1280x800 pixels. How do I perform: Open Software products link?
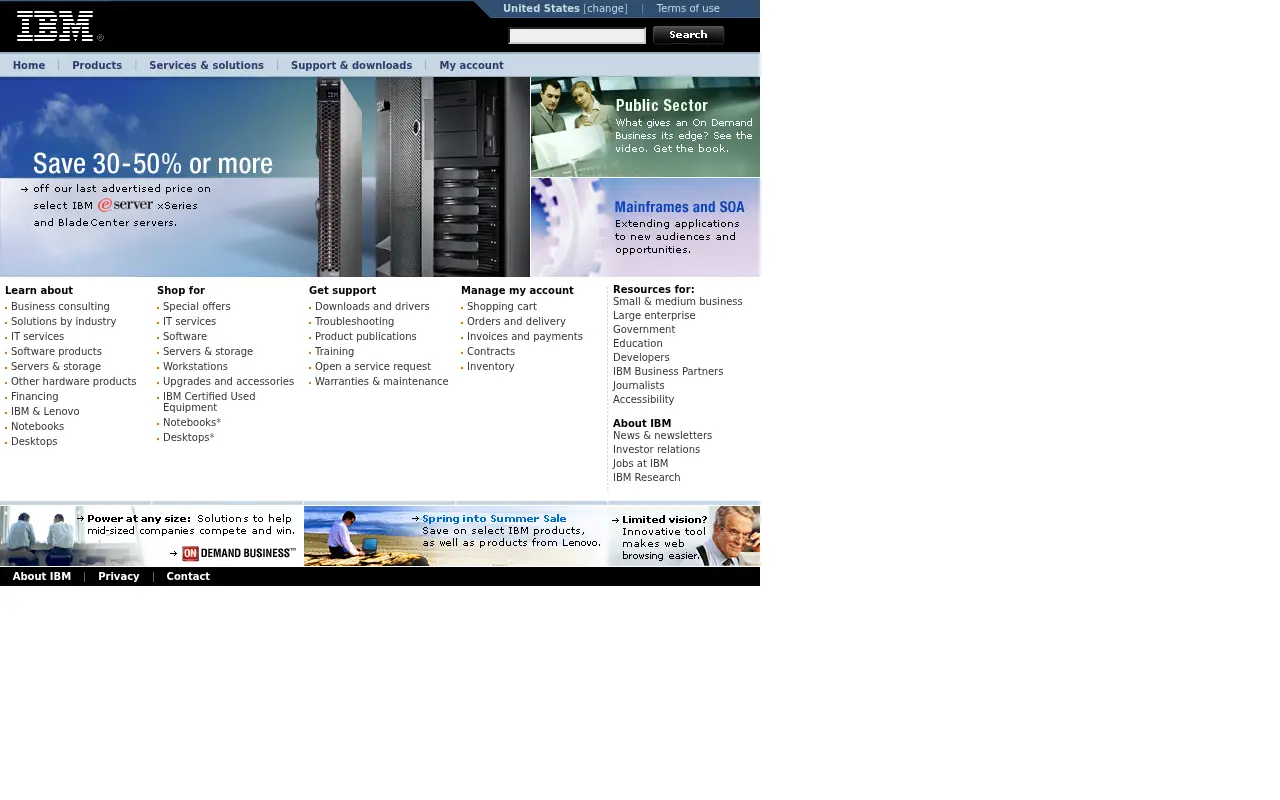click(x=56, y=352)
